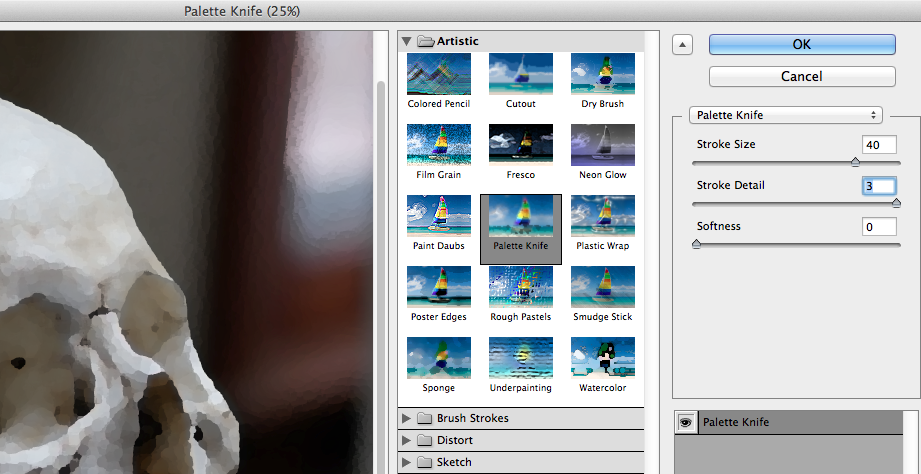
Task: Select the Cutout filter thumbnail
Action: click(x=520, y=74)
